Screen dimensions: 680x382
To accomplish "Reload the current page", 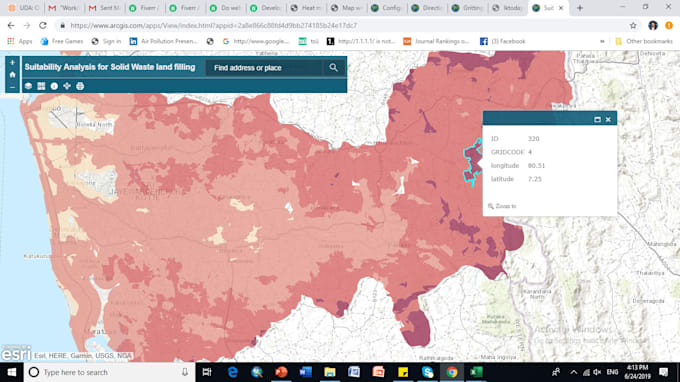I will 42,26.
